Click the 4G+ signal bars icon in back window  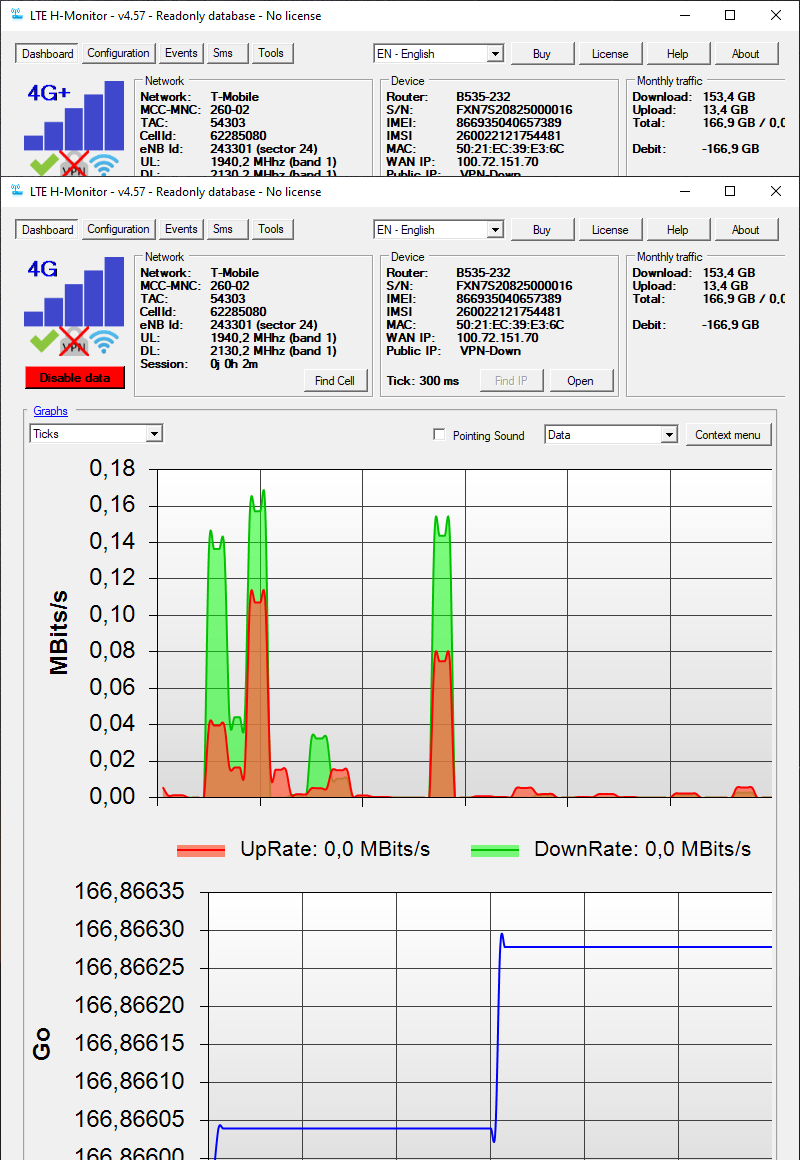(x=74, y=116)
